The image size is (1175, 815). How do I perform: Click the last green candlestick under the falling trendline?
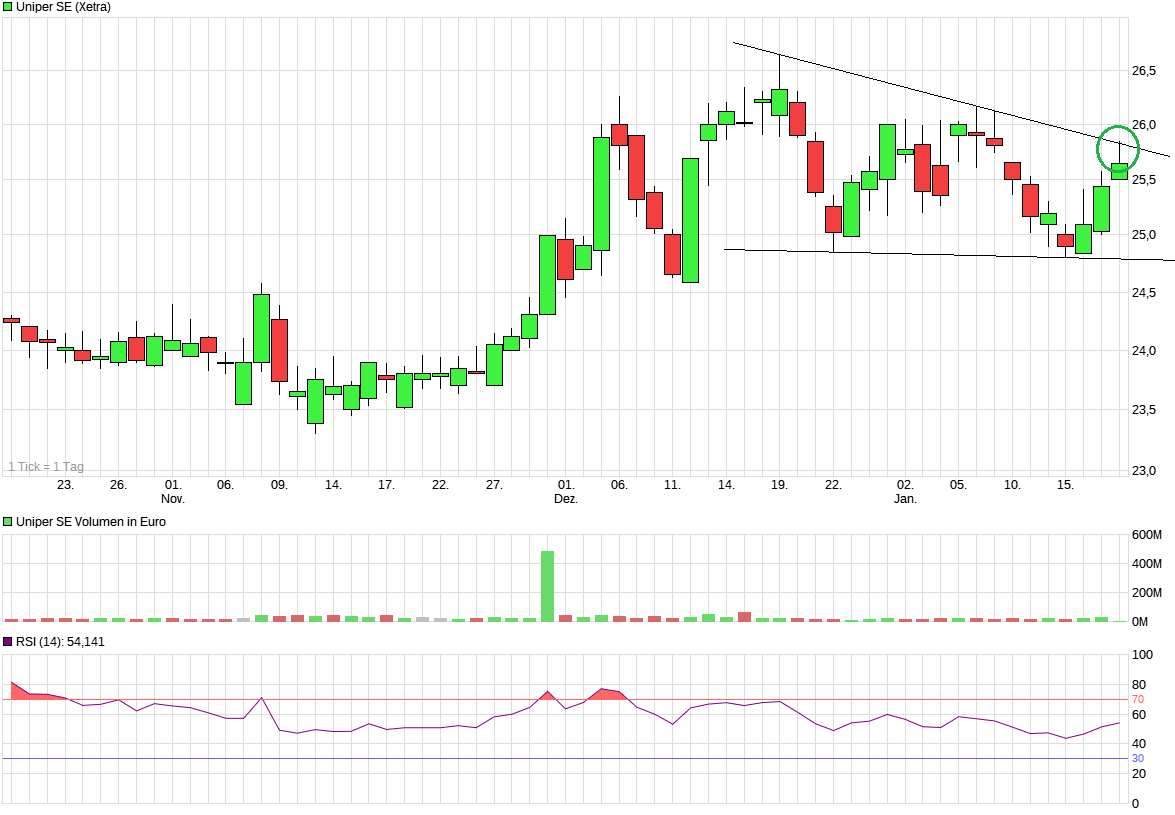tap(1120, 172)
